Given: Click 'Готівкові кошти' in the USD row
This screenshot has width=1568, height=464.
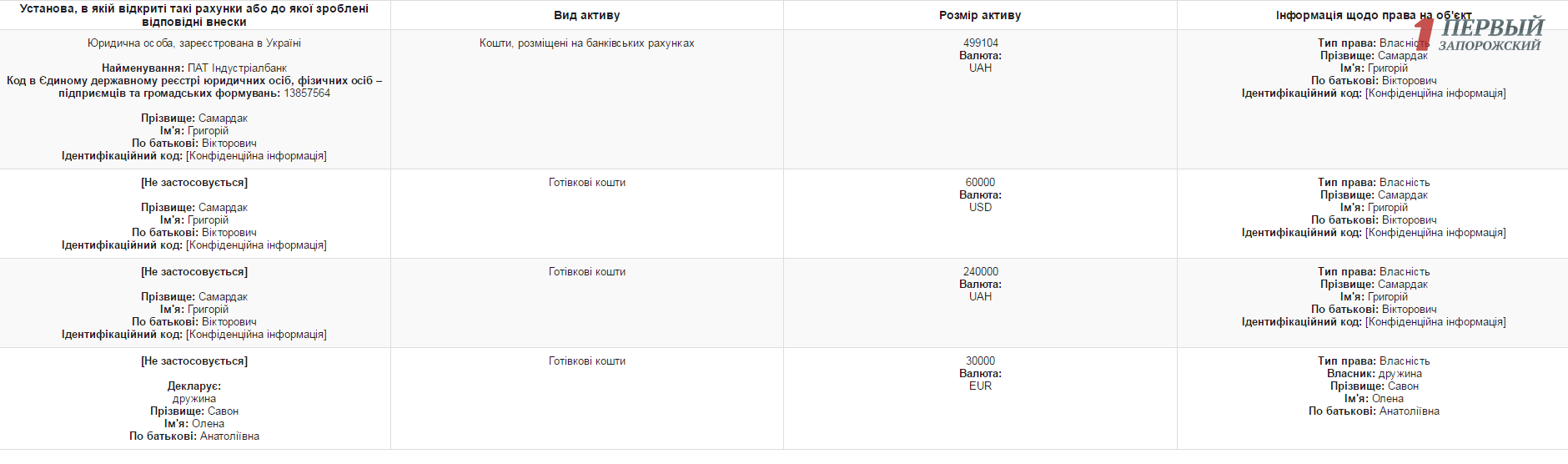Looking at the screenshot, I should coord(586,183).
